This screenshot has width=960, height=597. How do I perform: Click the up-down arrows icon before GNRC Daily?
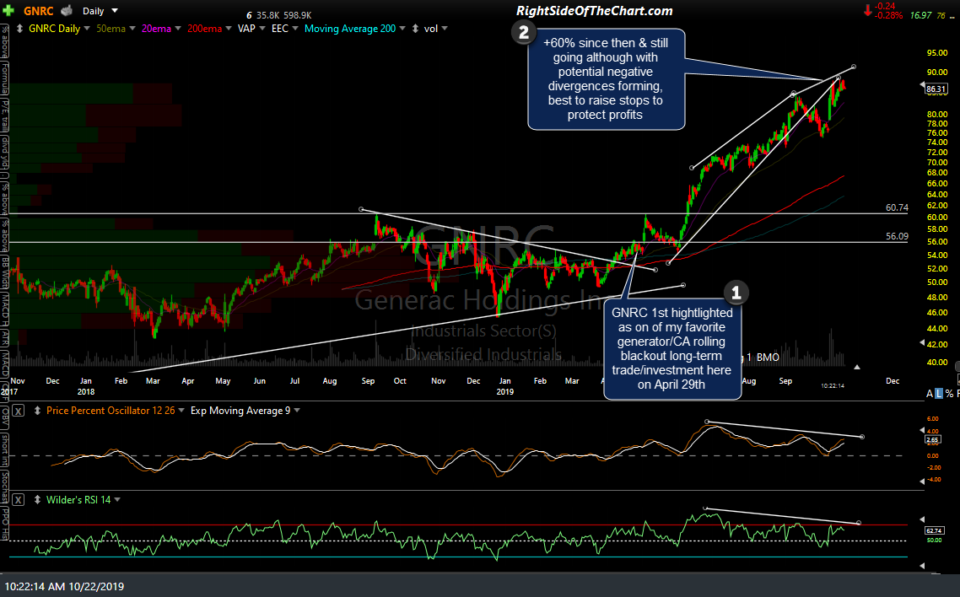18,28
